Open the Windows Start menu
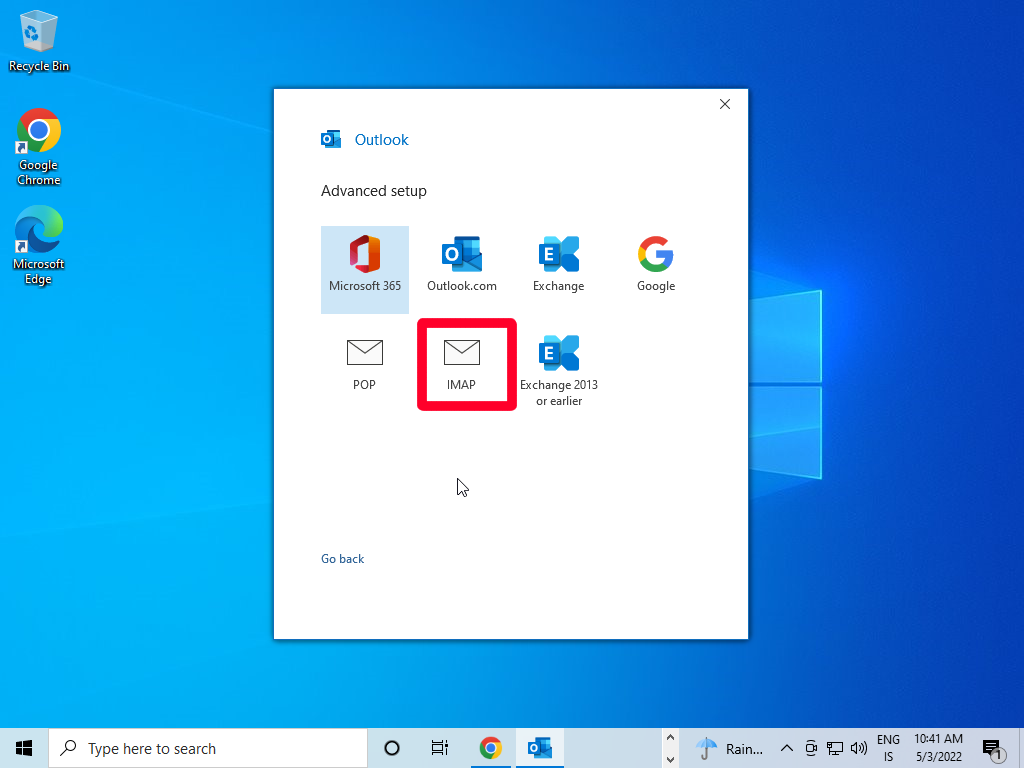The height and width of the screenshot is (768, 1024). coord(24,748)
